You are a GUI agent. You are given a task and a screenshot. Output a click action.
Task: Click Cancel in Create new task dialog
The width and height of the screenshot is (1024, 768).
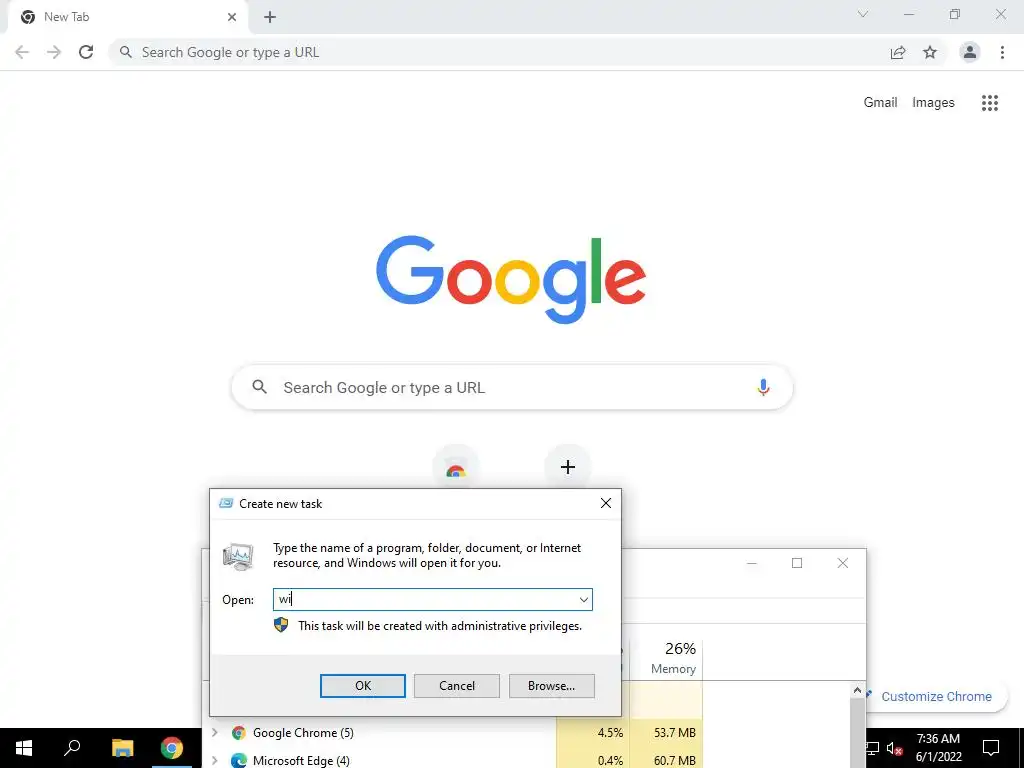coord(456,686)
